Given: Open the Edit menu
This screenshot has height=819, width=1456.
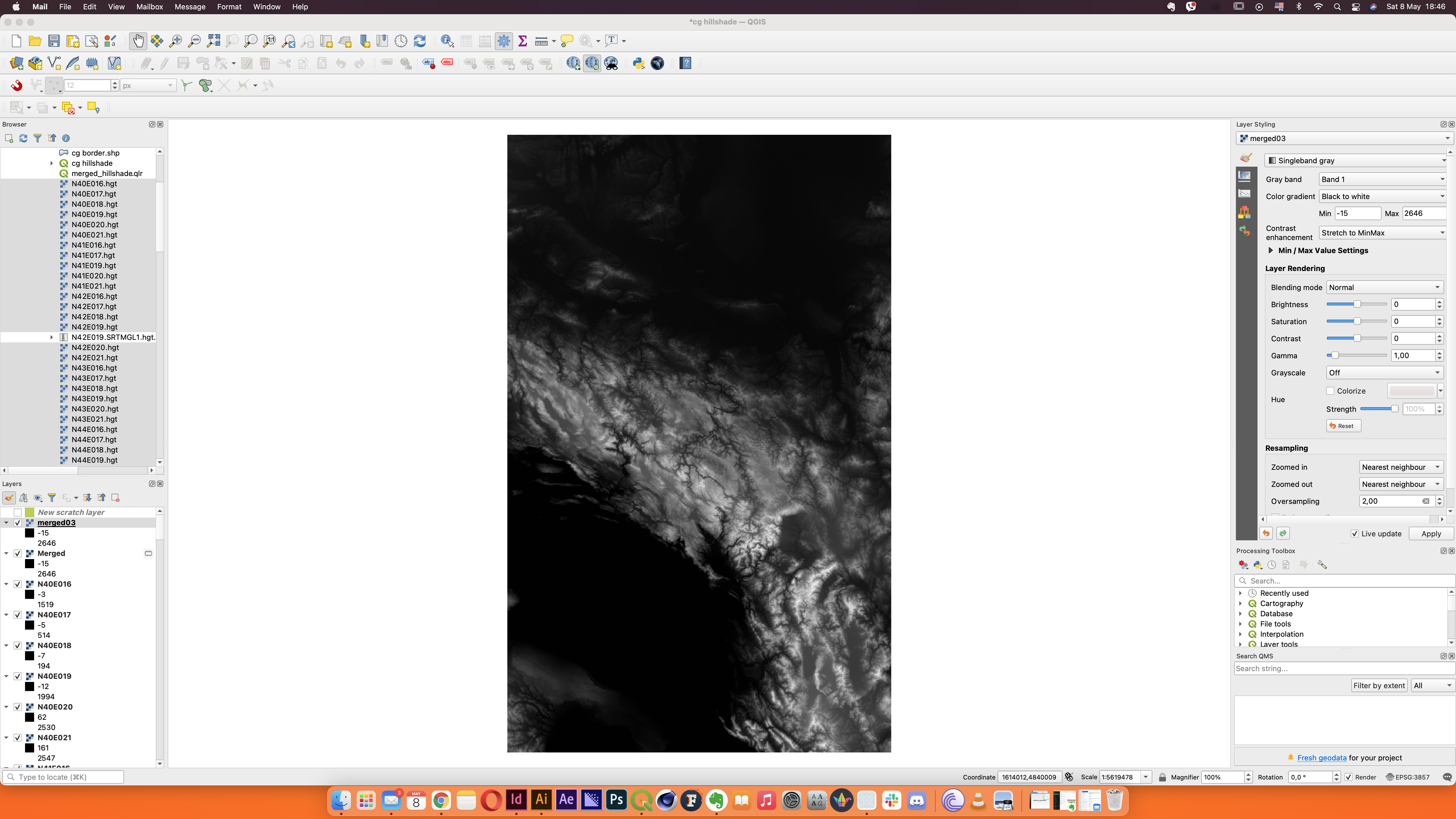Looking at the screenshot, I should click(x=89, y=7).
